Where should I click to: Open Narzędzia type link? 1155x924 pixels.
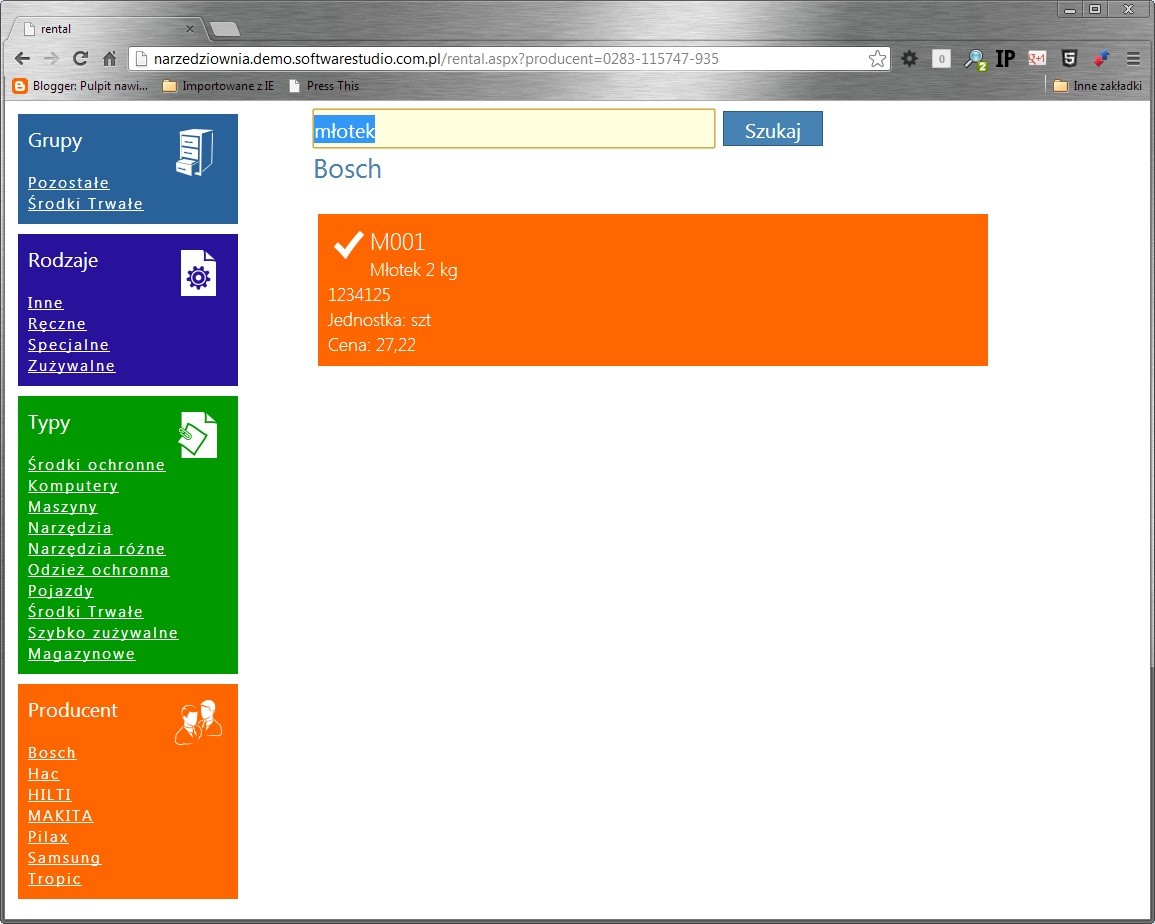click(x=70, y=528)
